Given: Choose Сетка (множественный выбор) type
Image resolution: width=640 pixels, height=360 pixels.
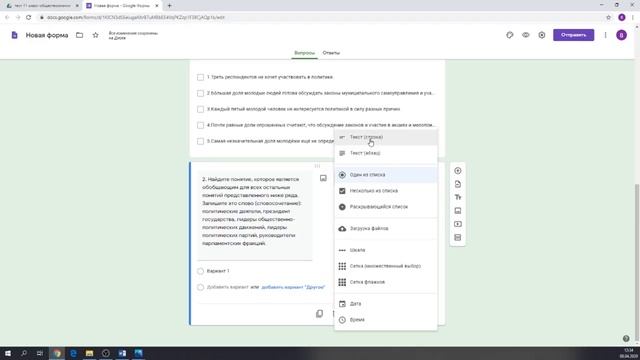Looking at the screenshot, I should (386, 266).
